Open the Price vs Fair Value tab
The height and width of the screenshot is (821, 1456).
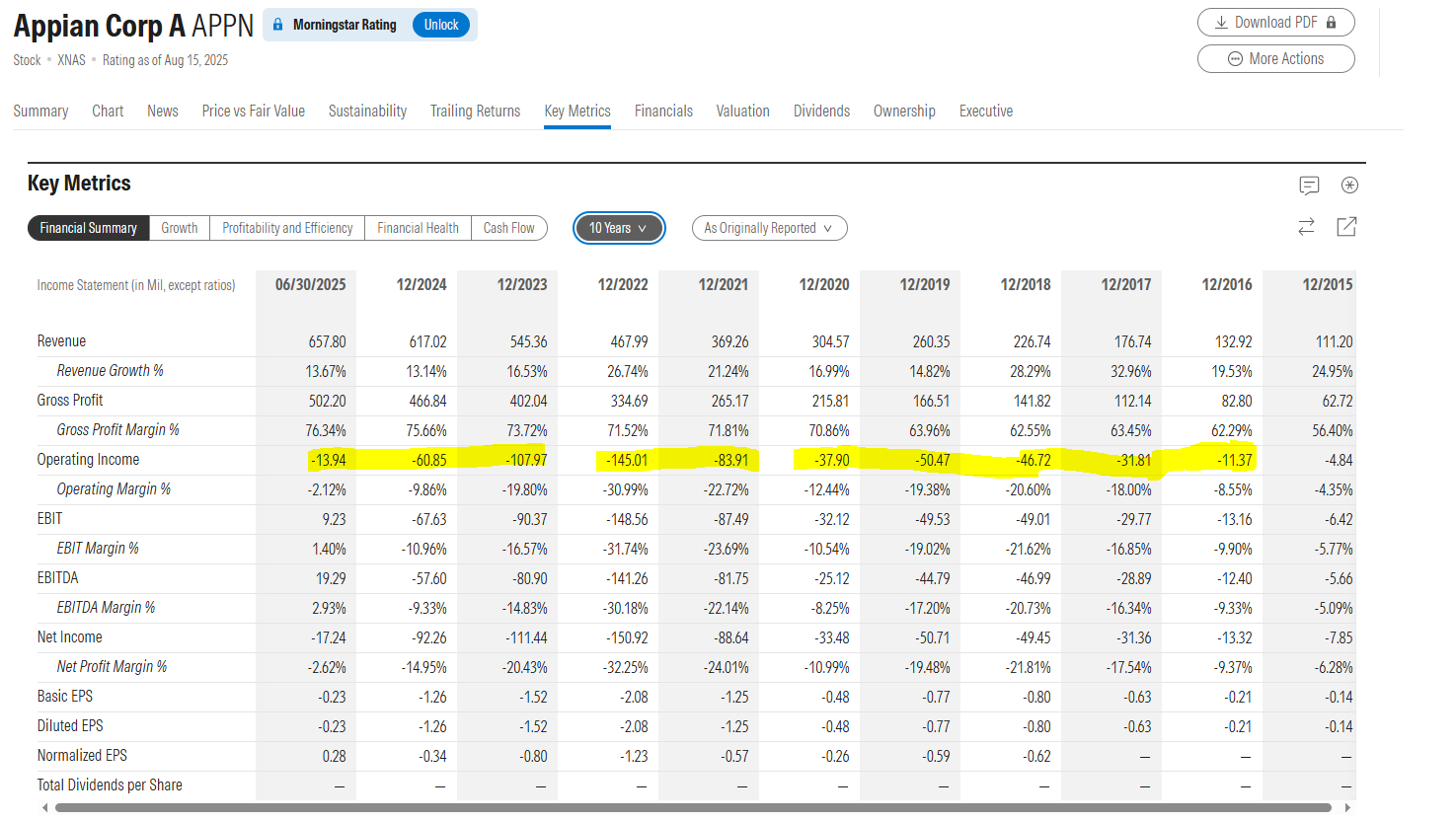254,111
